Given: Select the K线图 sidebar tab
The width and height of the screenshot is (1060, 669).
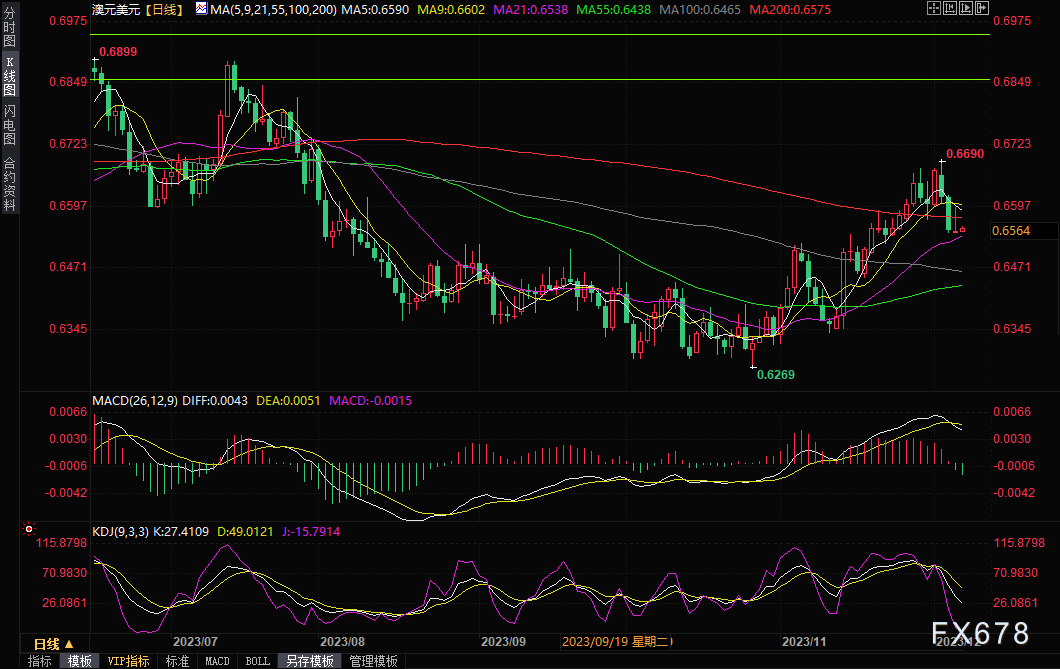Looking at the screenshot, I should coord(9,76).
